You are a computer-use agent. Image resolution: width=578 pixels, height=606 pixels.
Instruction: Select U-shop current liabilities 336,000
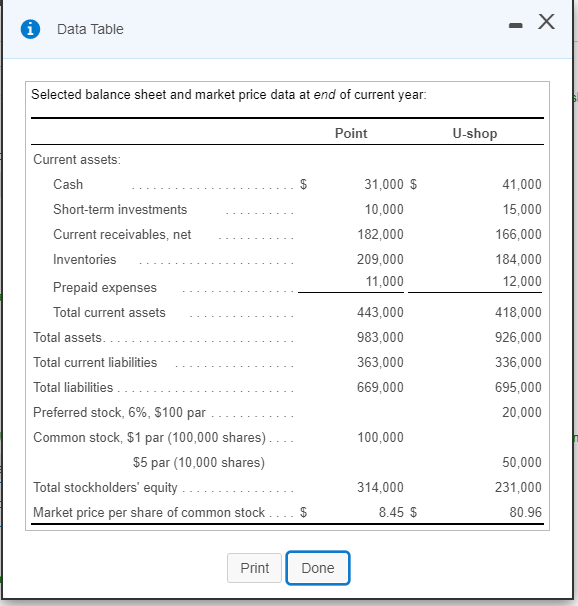[518, 363]
